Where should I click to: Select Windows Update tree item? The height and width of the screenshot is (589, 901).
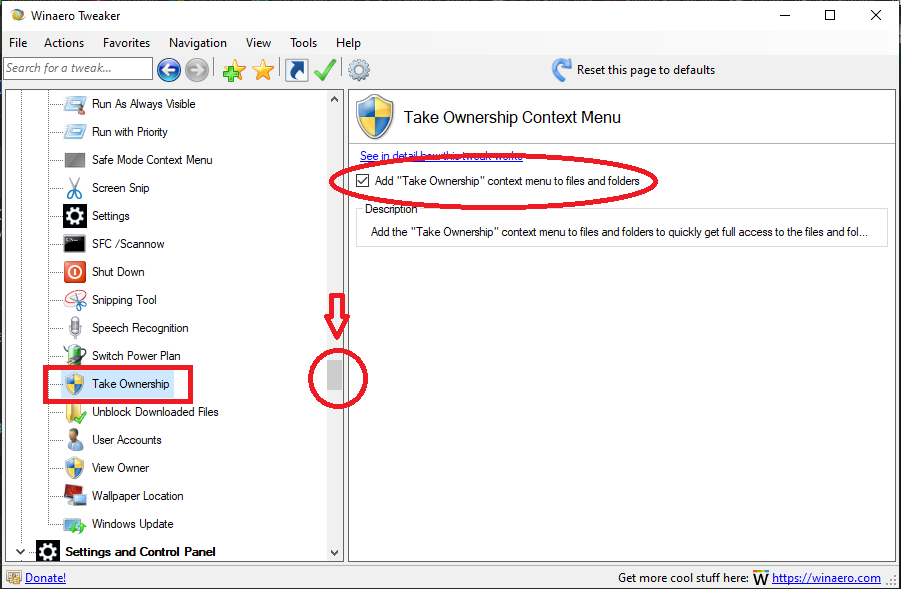133,524
